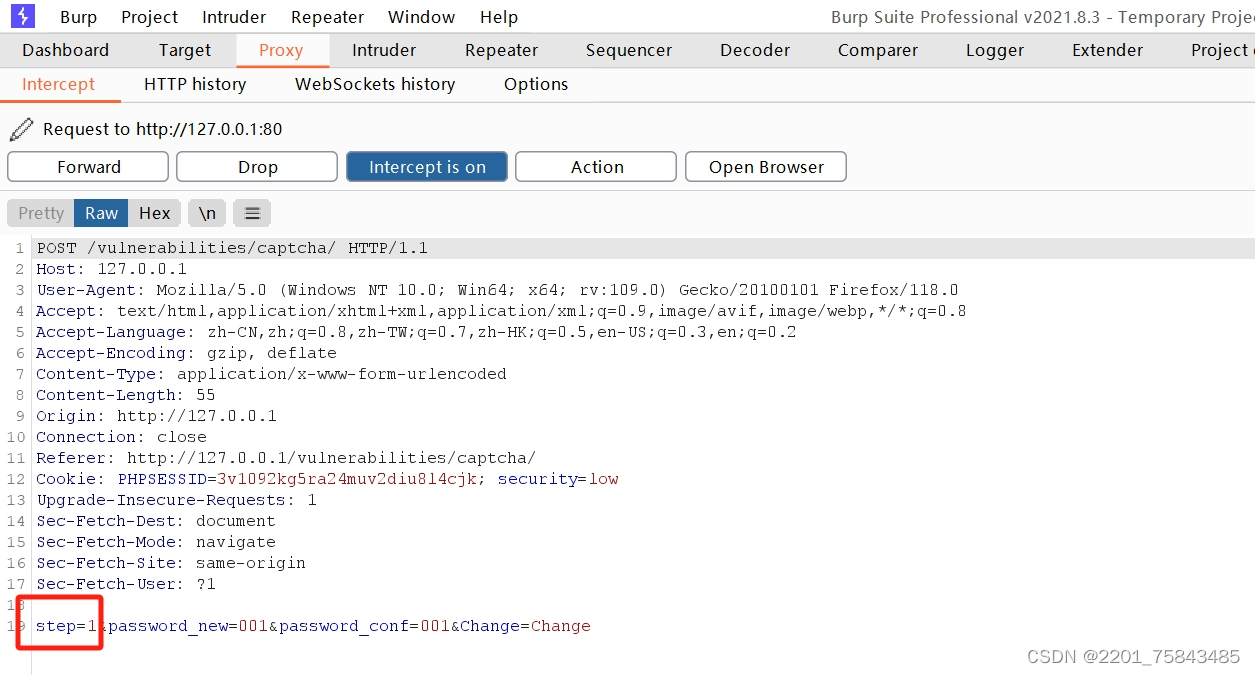Open the Logger tab

pos(995,50)
